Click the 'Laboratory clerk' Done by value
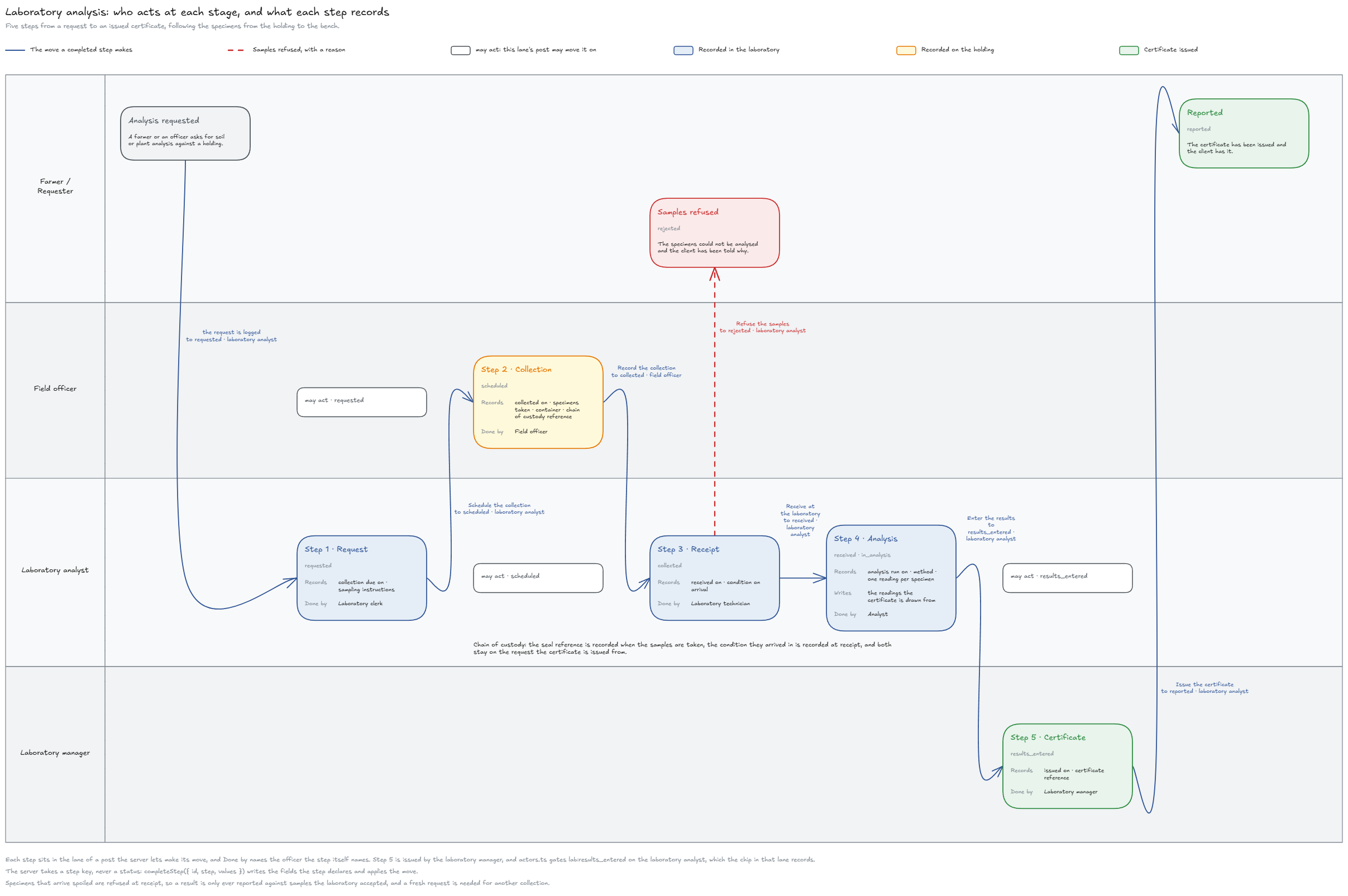Screen dimensions: 1348x896 360,603
